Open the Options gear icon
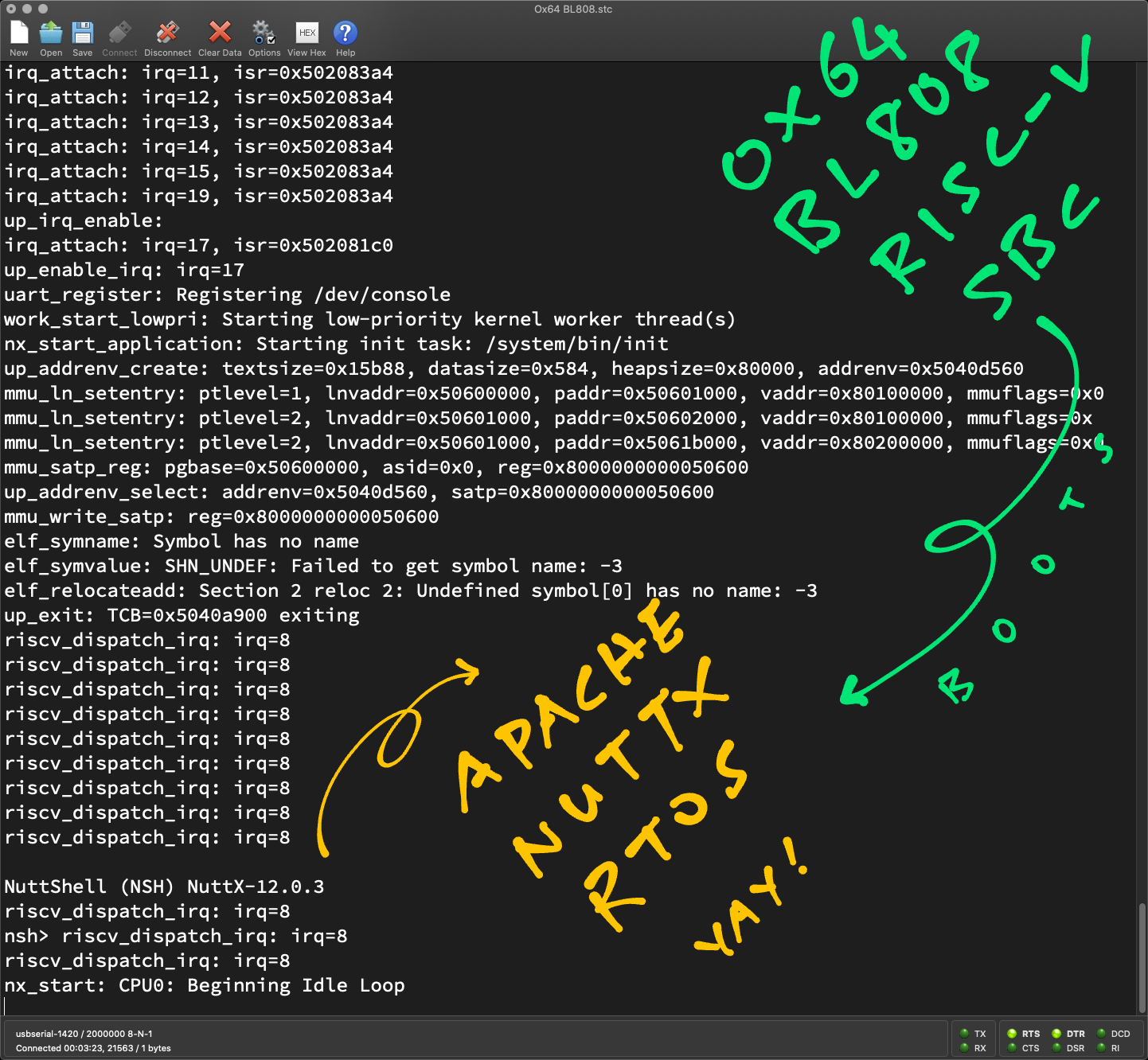1148x1060 pixels. point(264,33)
